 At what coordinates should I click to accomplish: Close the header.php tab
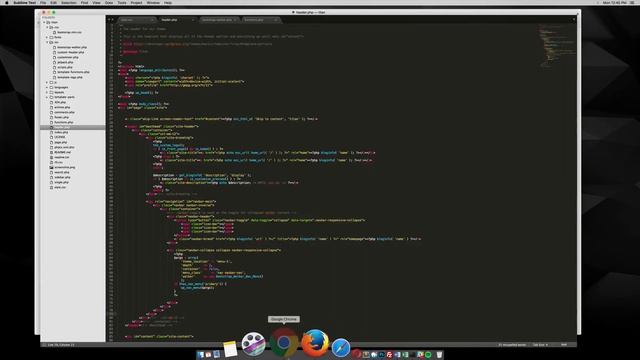click(193, 20)
